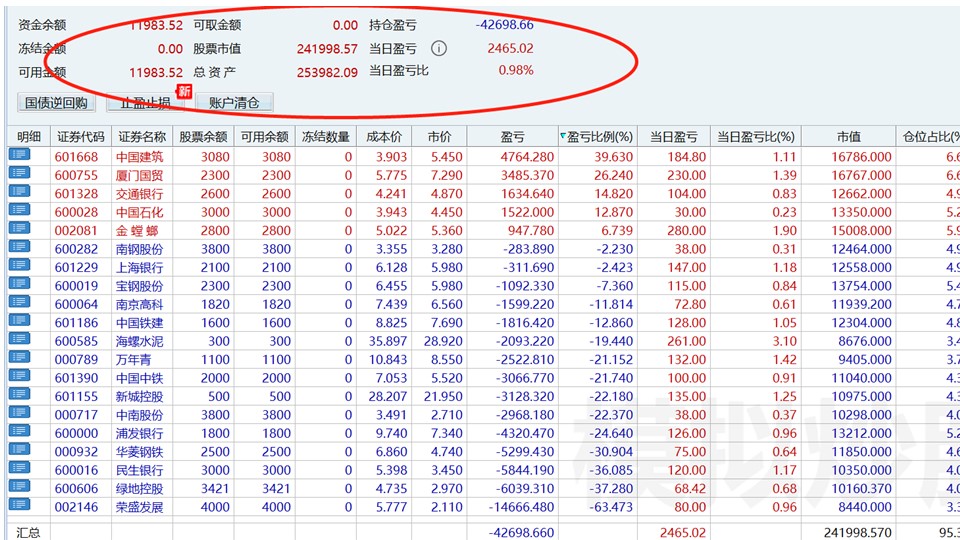Open detail icon for 中国石化 row
960x540 pixels.
[20, 209]
